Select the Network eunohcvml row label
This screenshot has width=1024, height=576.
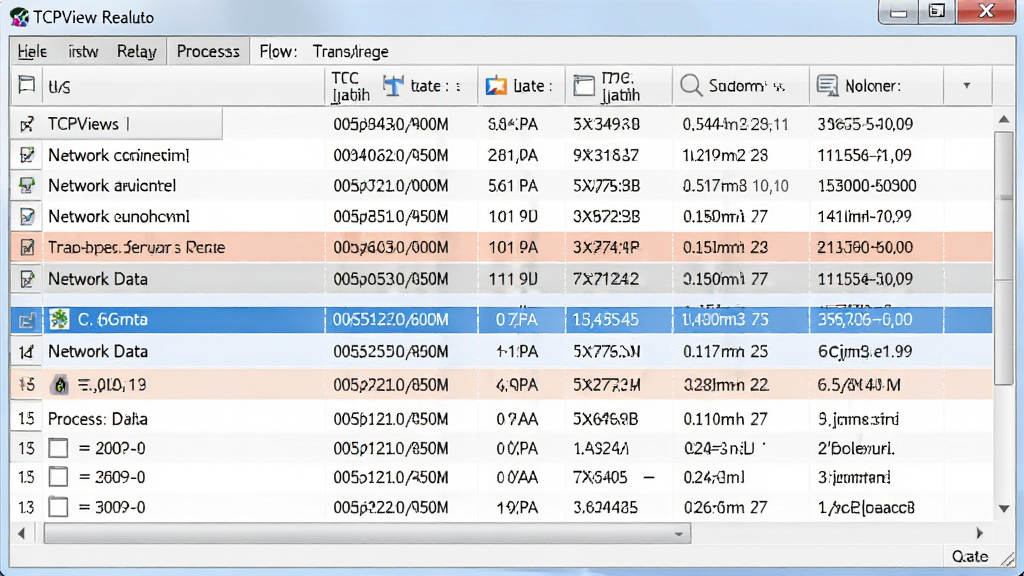[119, 216]
